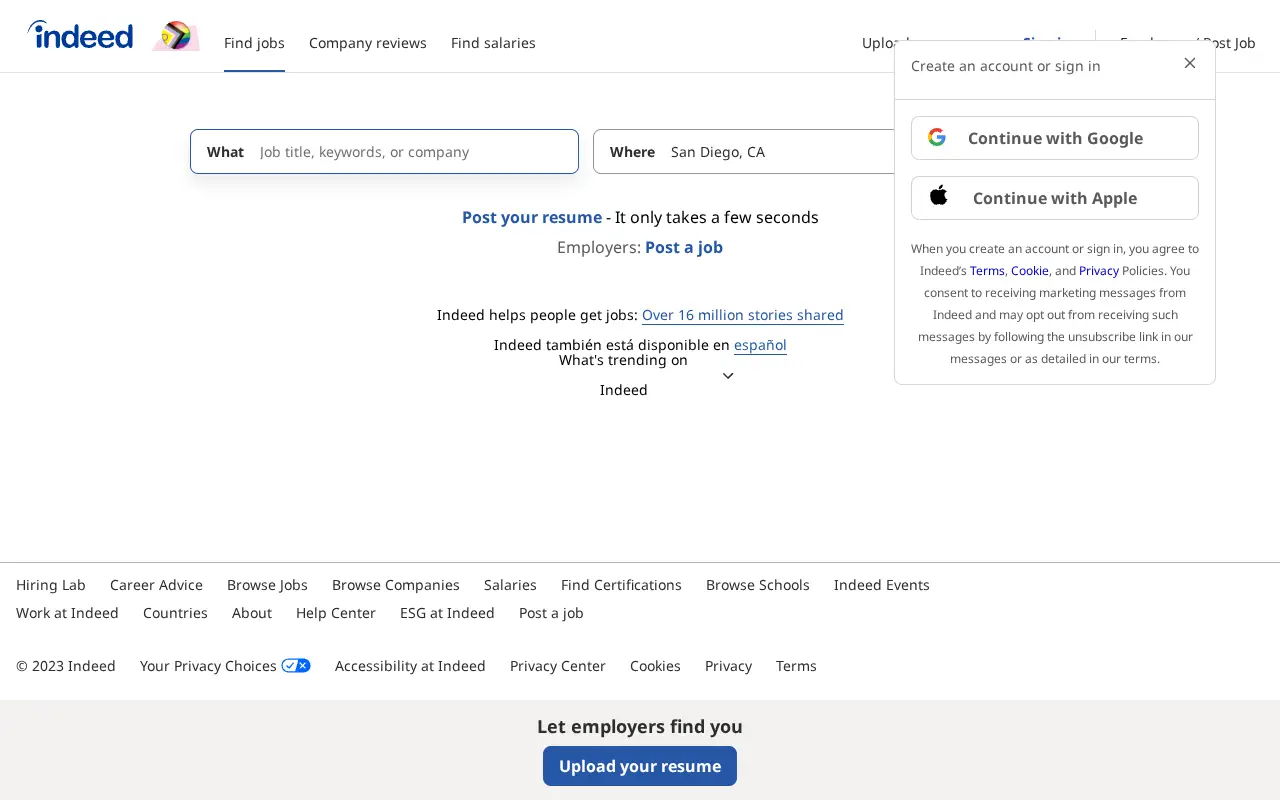
Task: Open Browse Jobs footer link
Action: 267,585
